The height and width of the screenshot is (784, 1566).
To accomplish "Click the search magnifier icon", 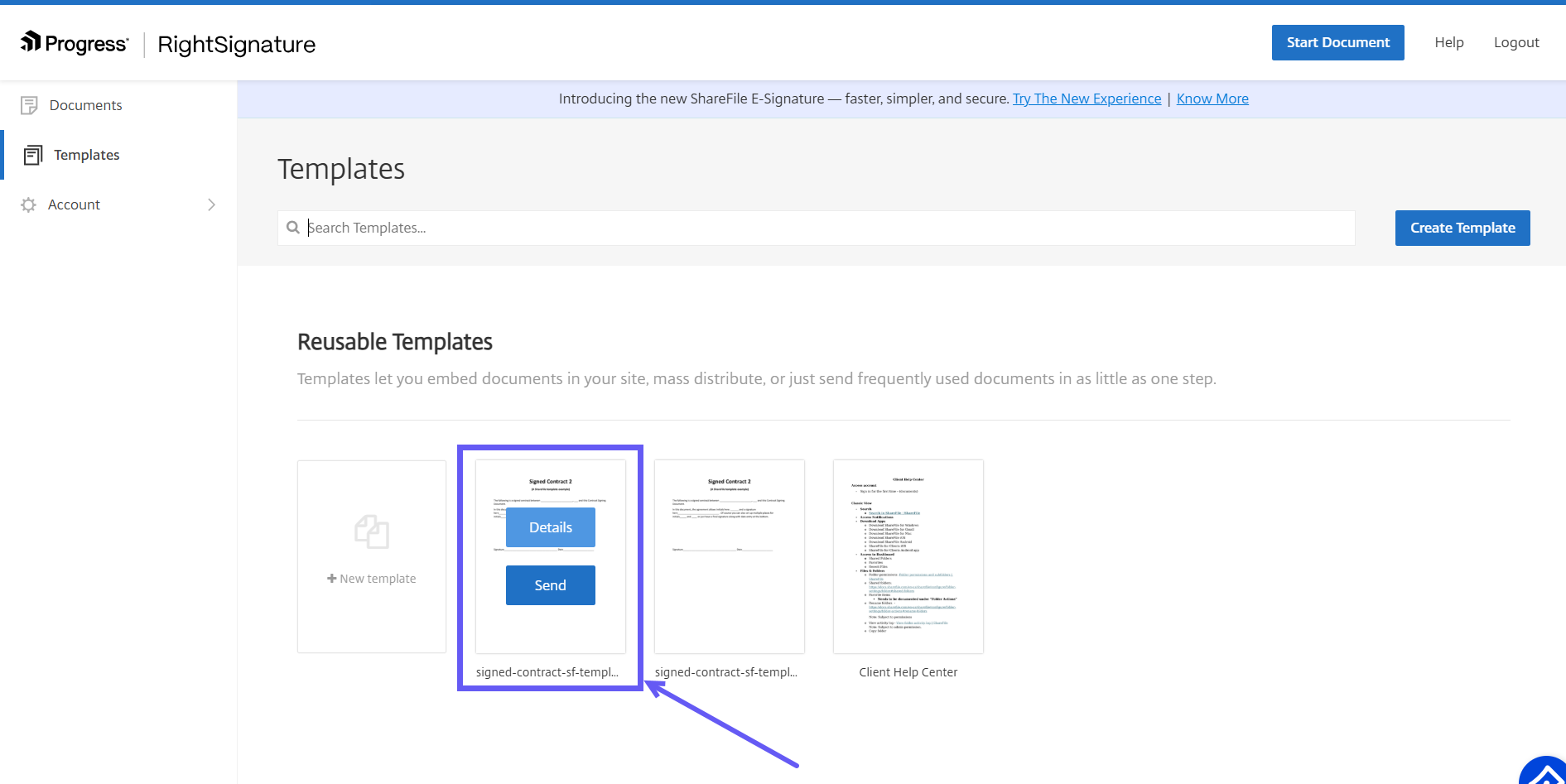I will coord(293,228).
